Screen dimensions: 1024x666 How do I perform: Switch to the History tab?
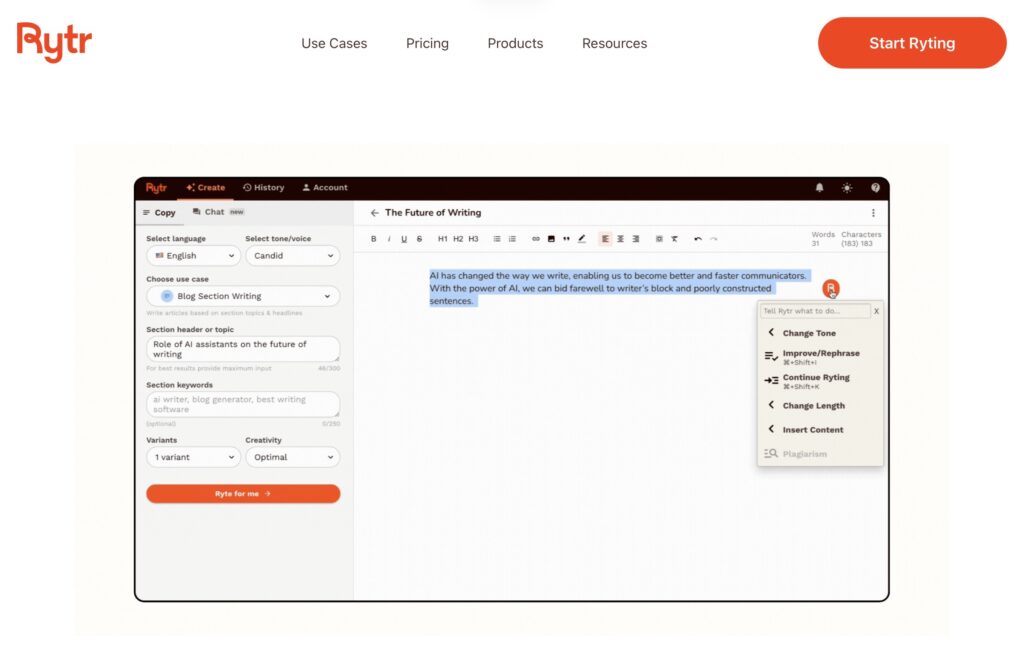(264, 187)
